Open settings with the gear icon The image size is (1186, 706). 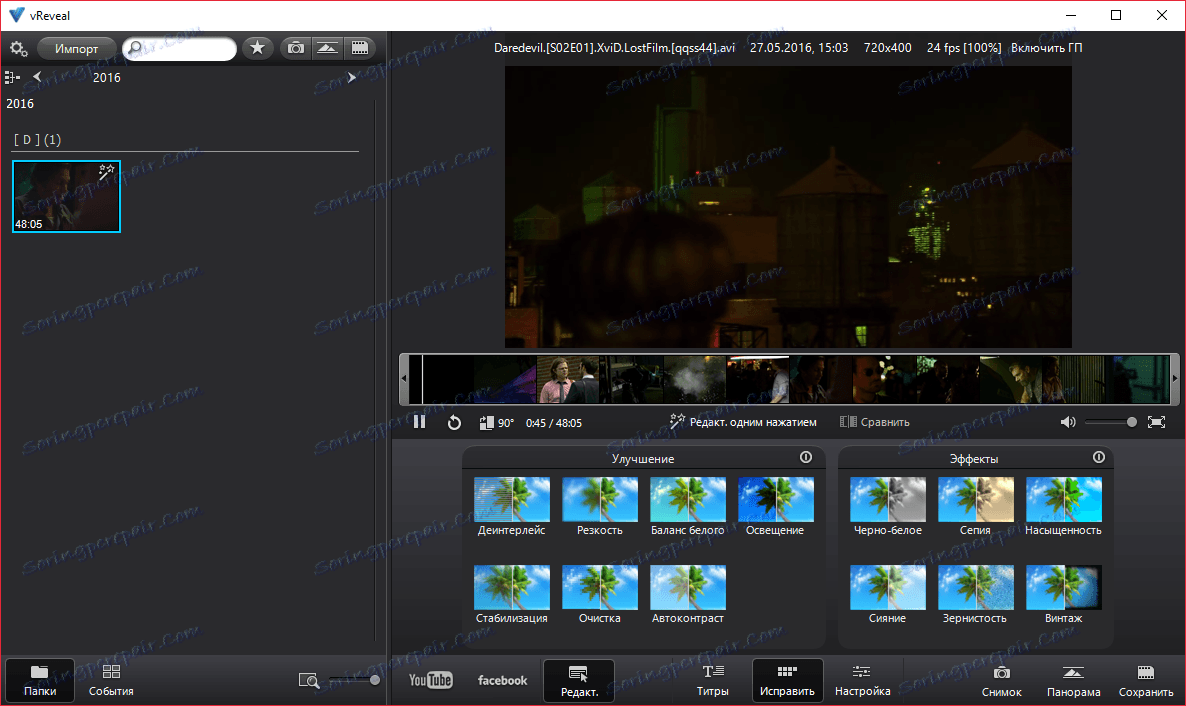[18, 48]
